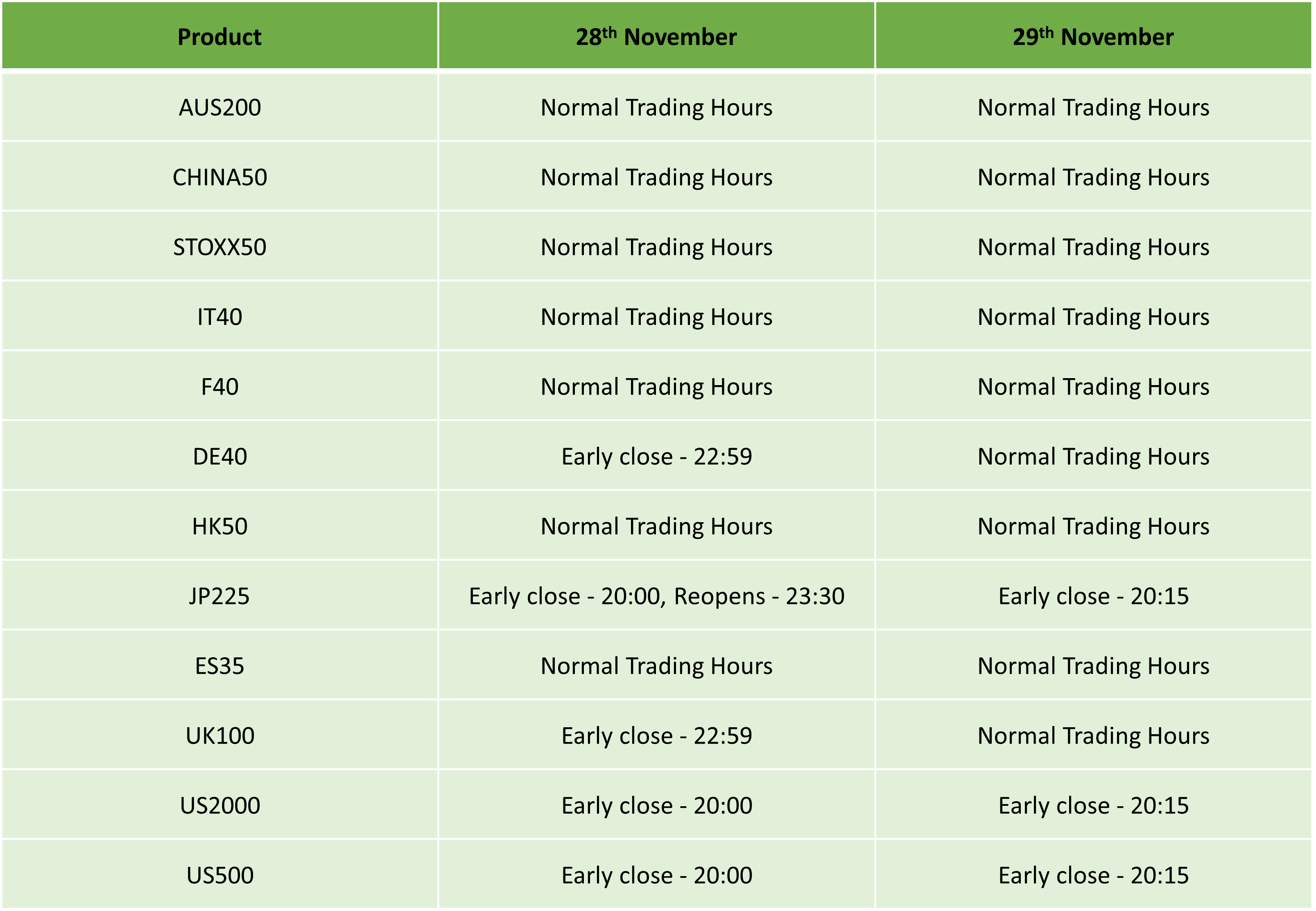The width and height of the screenshot is (1316, 911).
Task: Select the ES35 product label
Action: pyautogui.click(x=220, y=665)
